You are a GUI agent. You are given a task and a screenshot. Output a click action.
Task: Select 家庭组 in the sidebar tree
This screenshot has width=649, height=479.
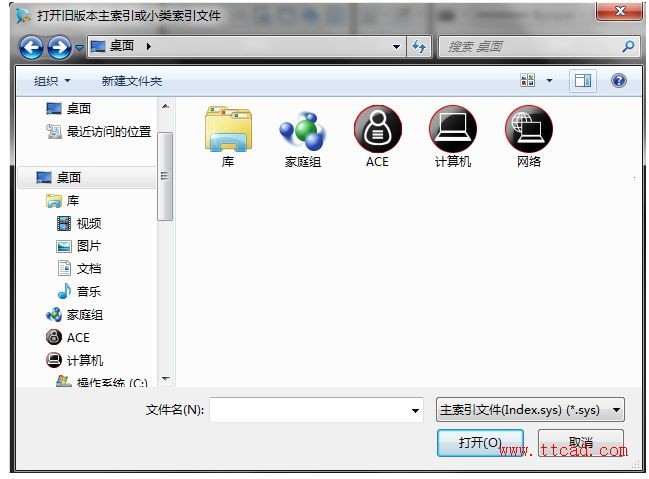tap(75, 315)
